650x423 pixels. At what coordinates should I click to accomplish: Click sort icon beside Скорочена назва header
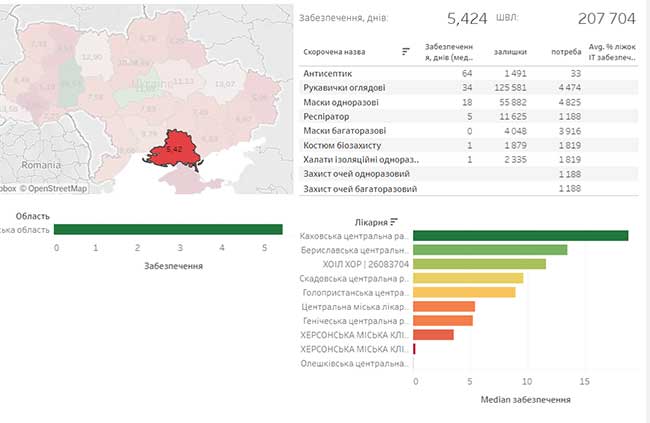click(x=406, y=51)
